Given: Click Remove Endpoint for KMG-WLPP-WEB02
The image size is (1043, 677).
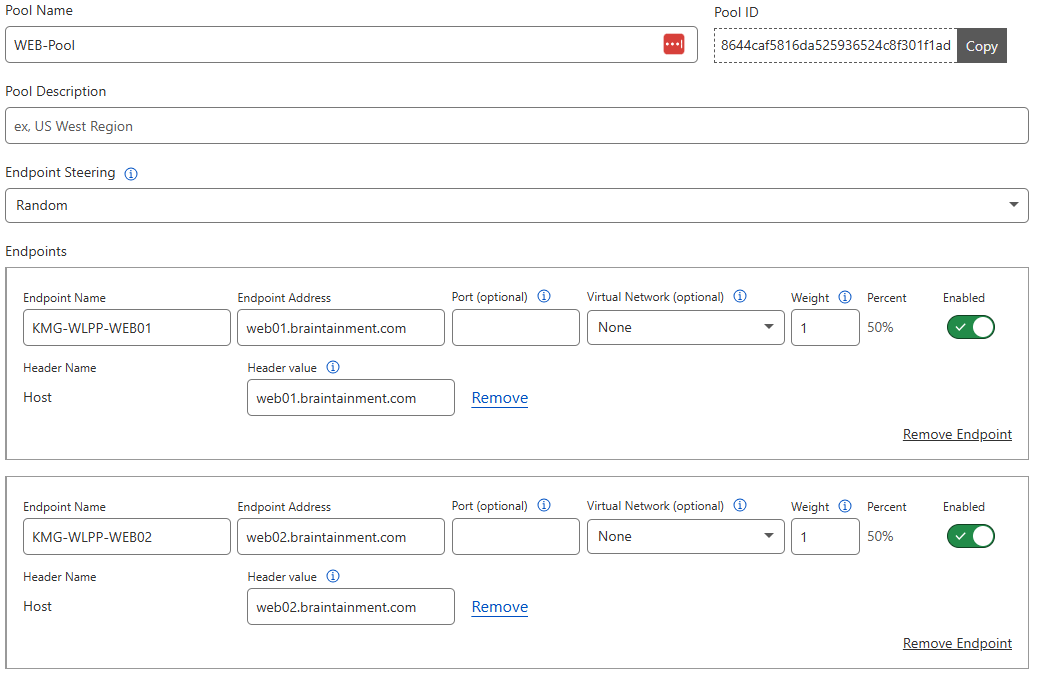Looking at the screenshot, I should 957,643.
